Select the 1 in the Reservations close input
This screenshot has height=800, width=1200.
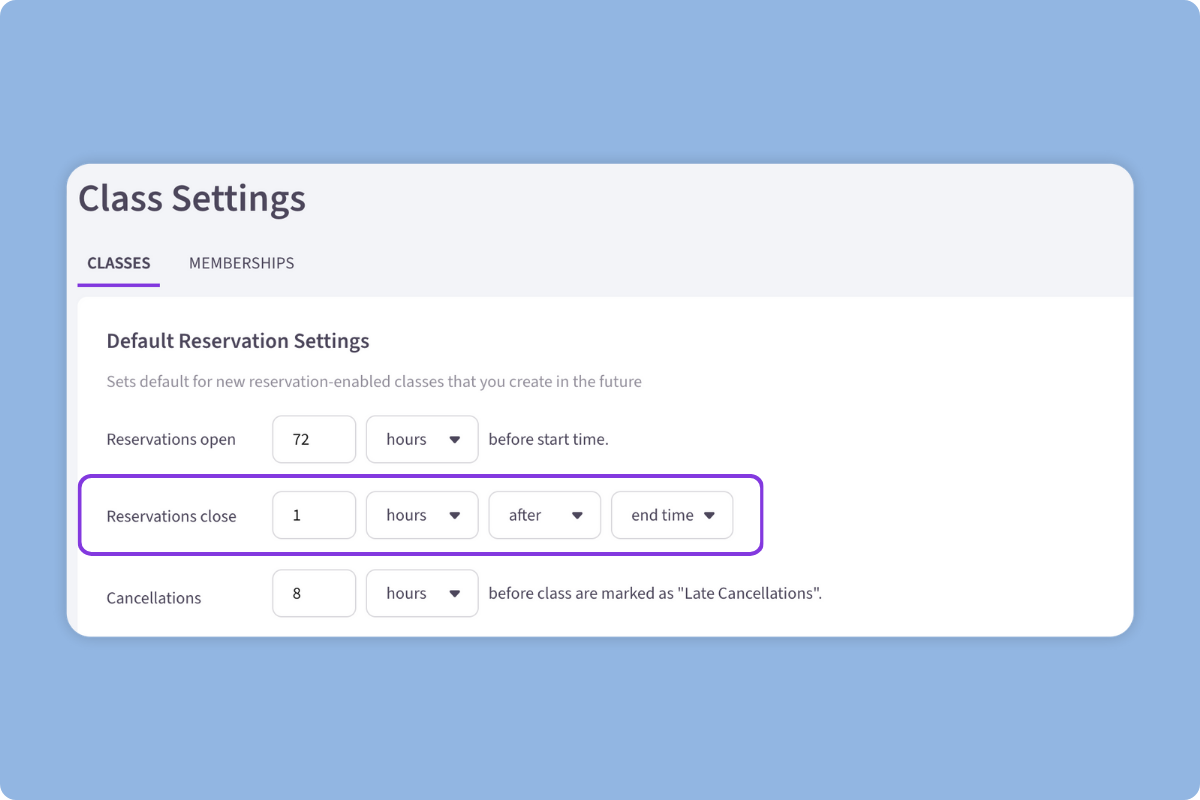tap(314, 515)
